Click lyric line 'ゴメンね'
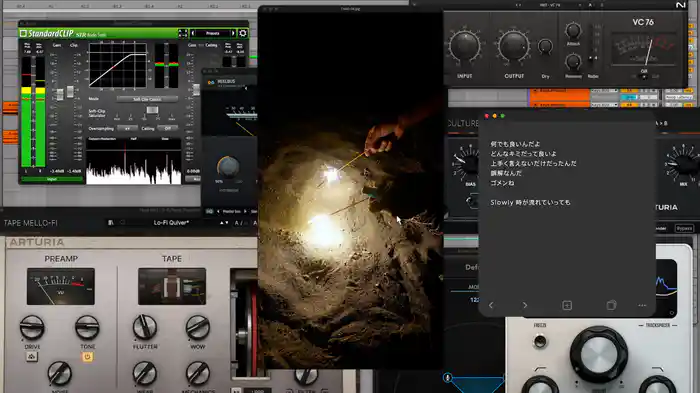 pos(502,183)
